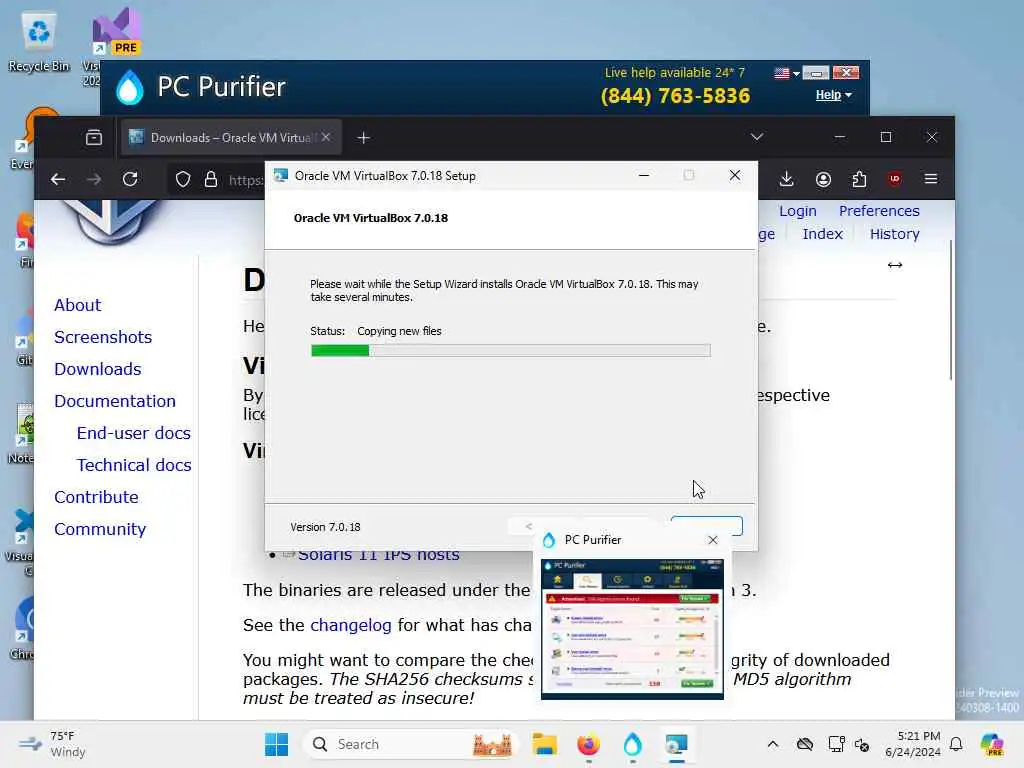Screen dimensions: 1024x768
Task: Click the History link
Action: tap(894, 234)
